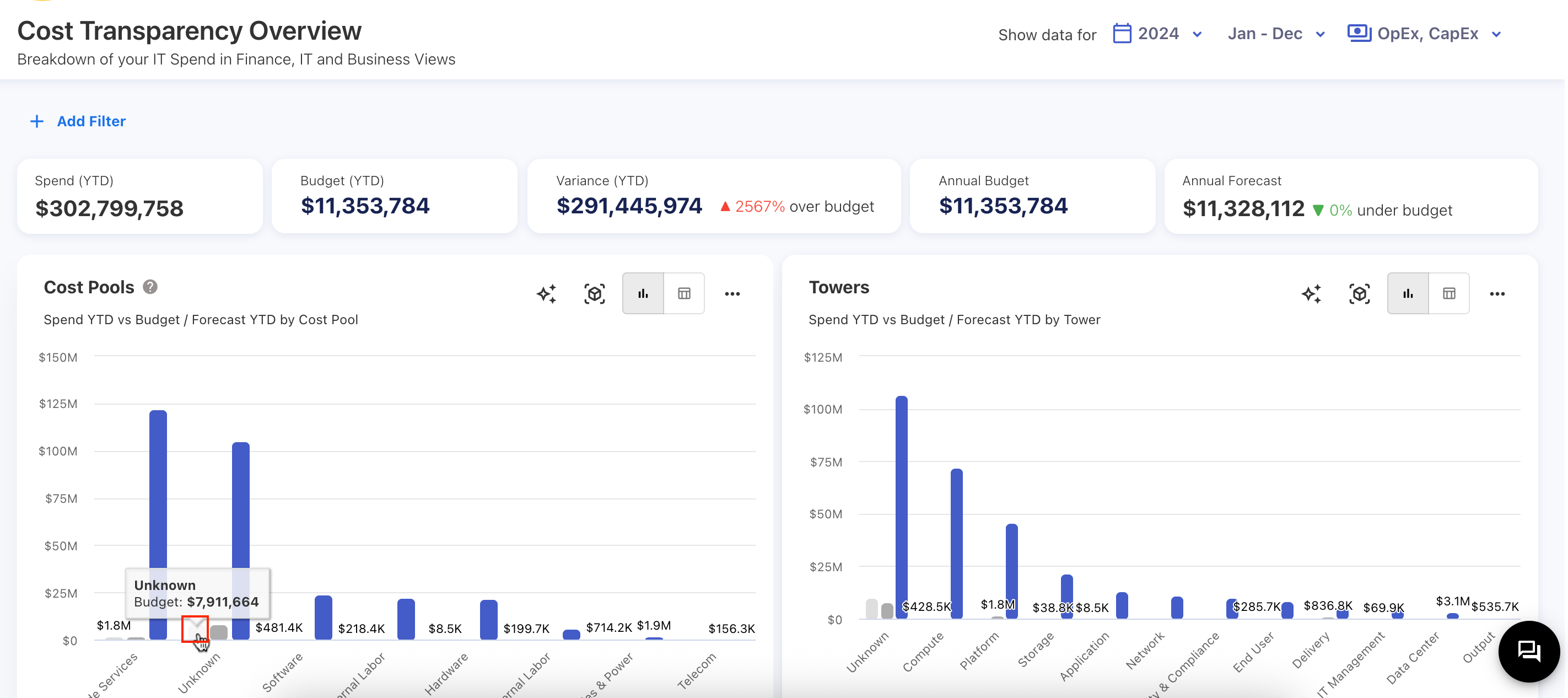
Task: Click the Cost Pools help question mark
Action: (x=150, y=287)
